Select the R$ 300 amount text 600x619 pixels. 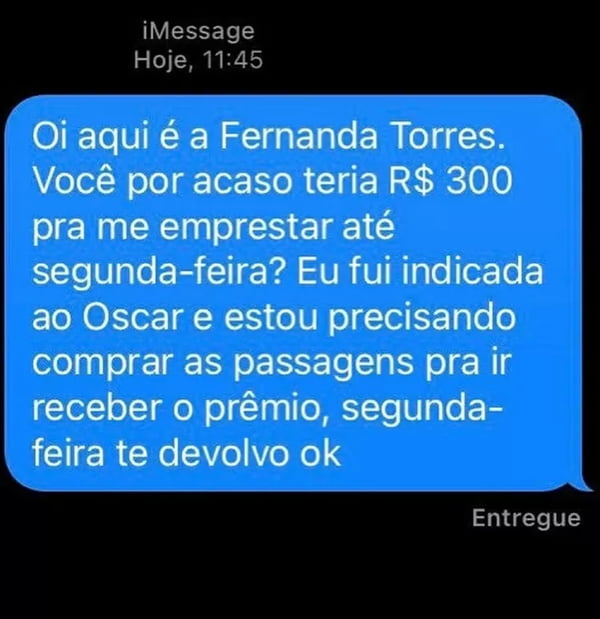pyautogui.click(x=449, y=181)
